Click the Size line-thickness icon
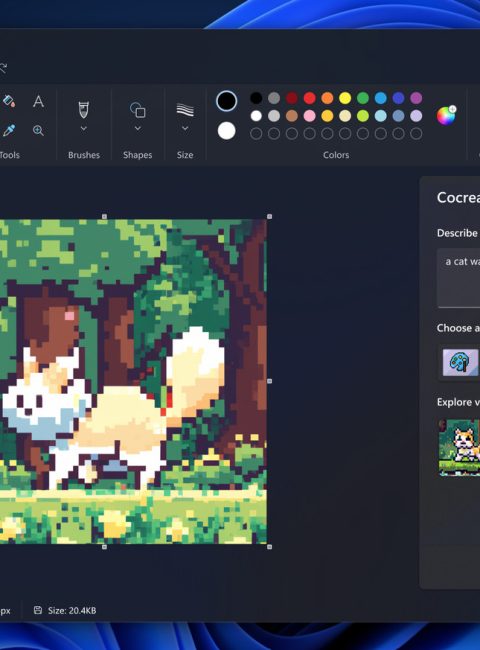The height and width of the screenshot is (650, 480). click(185, 110)
